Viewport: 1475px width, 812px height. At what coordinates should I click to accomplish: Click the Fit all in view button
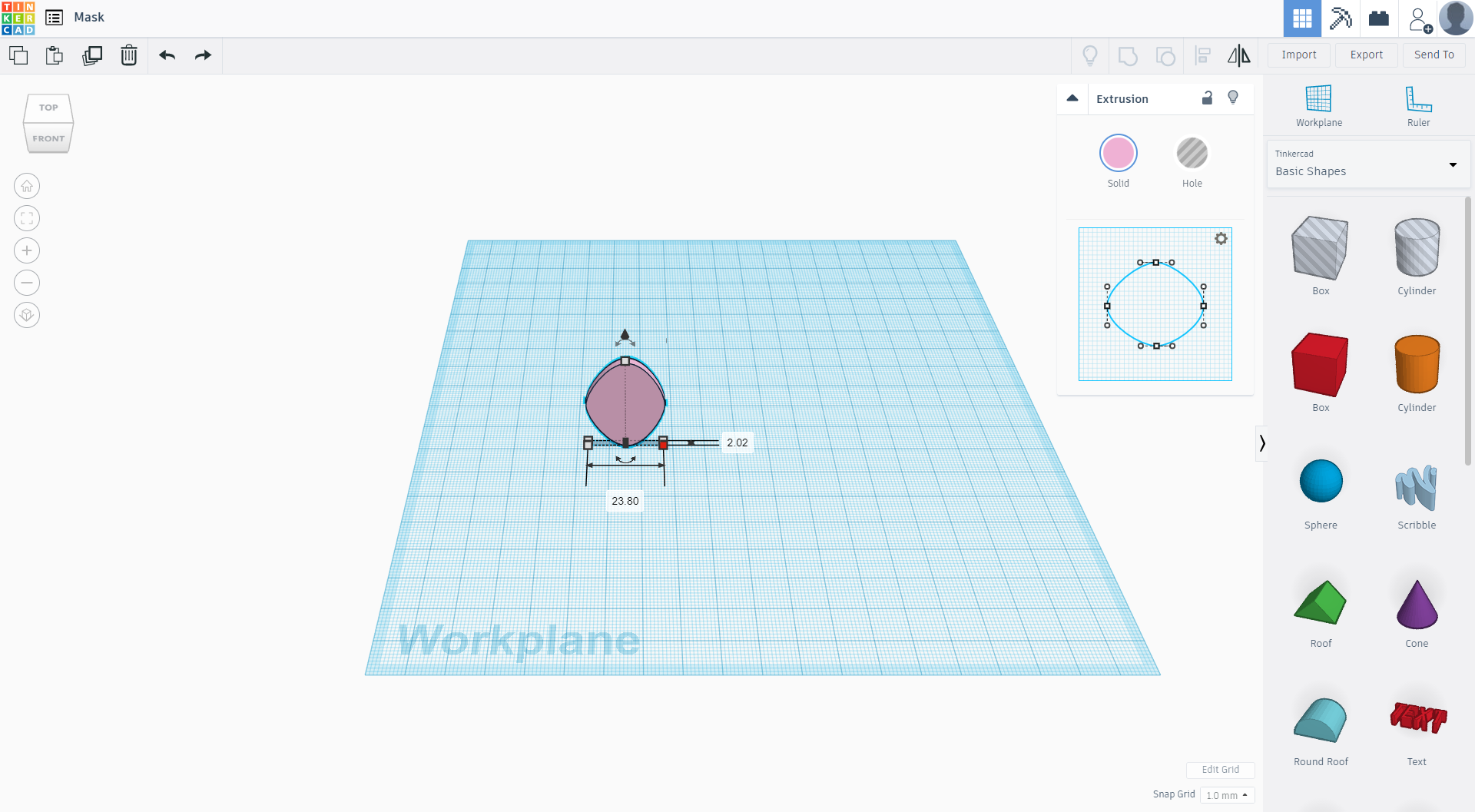[27, 218]
